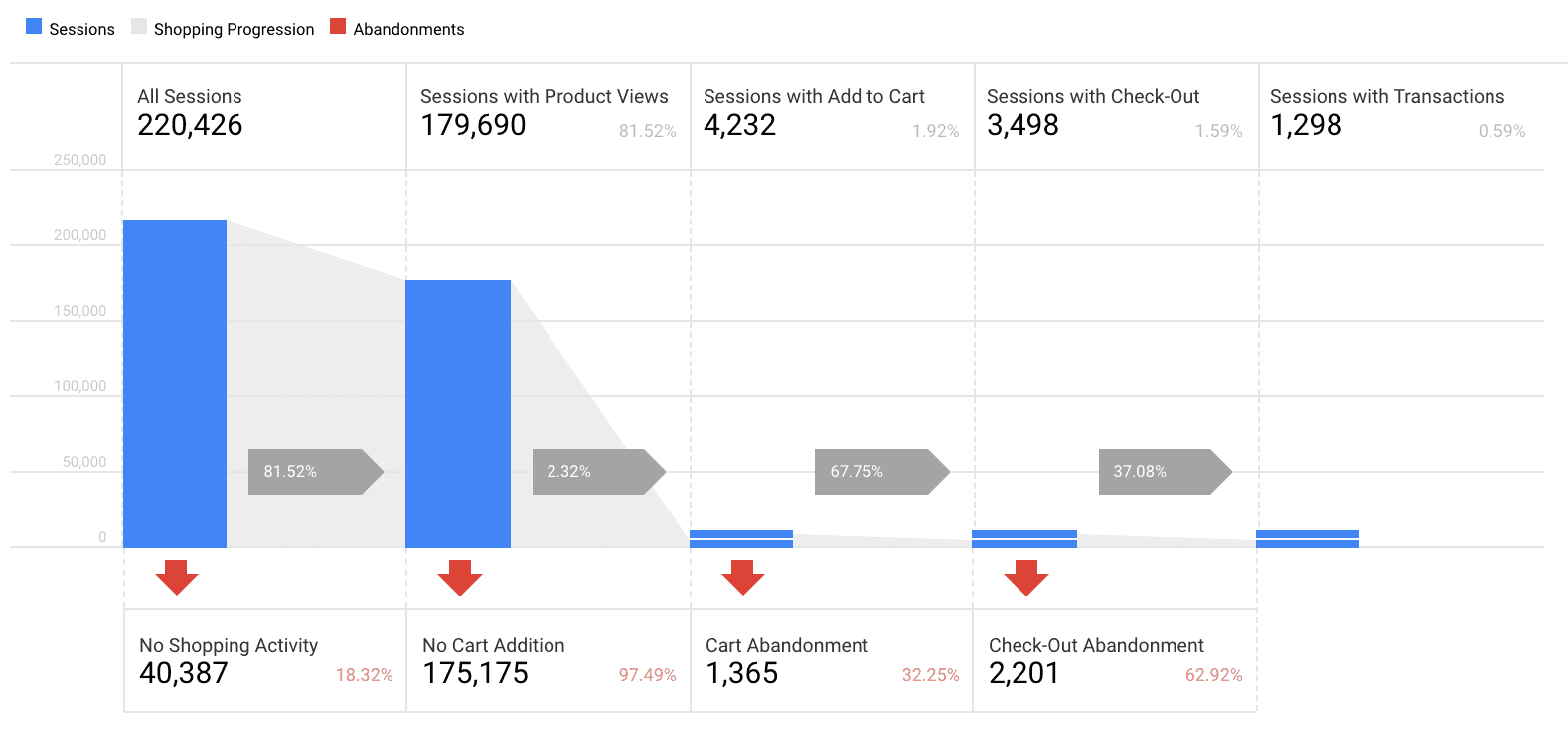Click the 1.59% check-out rate
Viewport: 1568px width, 729px height.
click(x=1219, y=131)
